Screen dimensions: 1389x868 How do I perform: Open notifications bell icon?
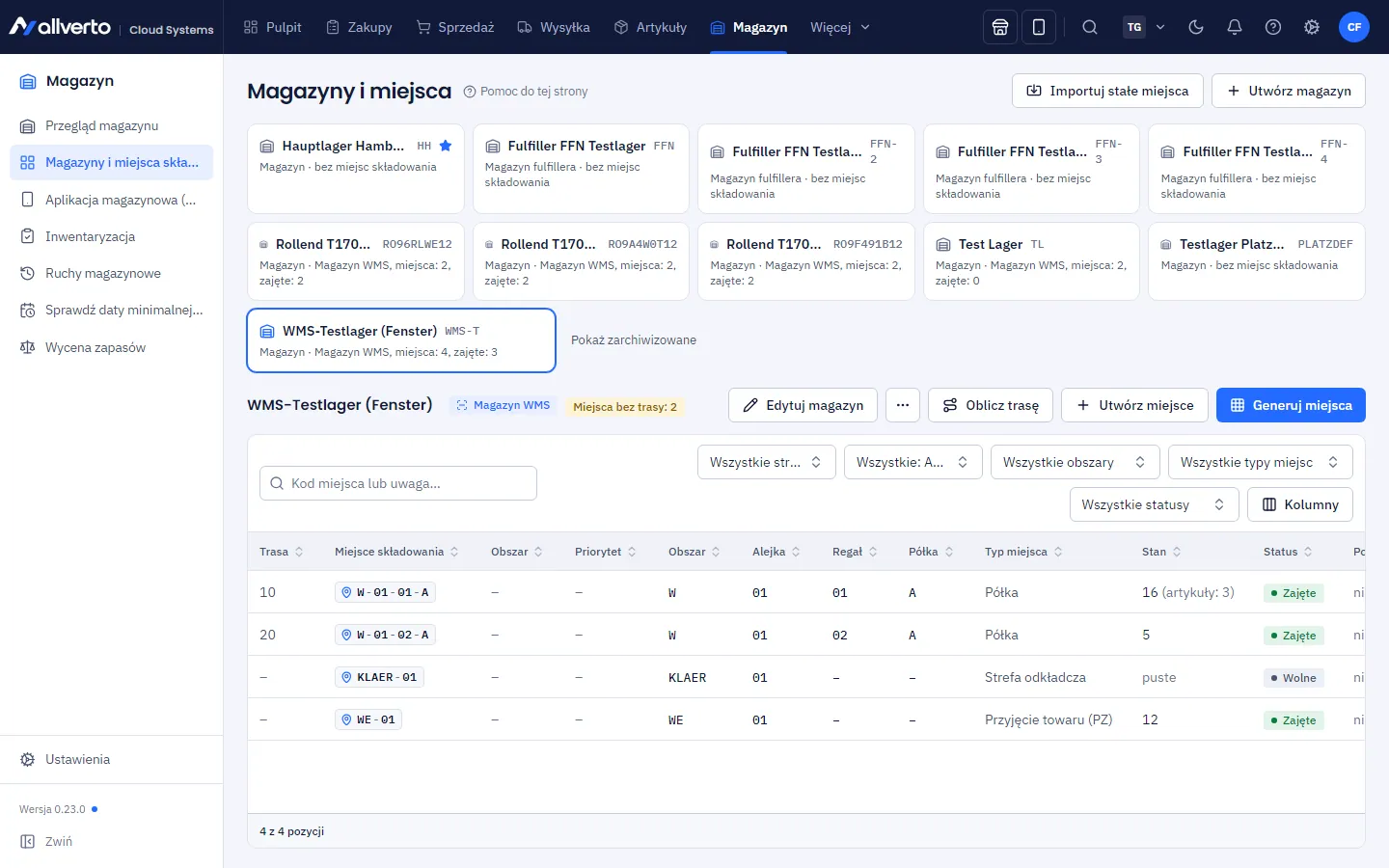[1235, 27]
